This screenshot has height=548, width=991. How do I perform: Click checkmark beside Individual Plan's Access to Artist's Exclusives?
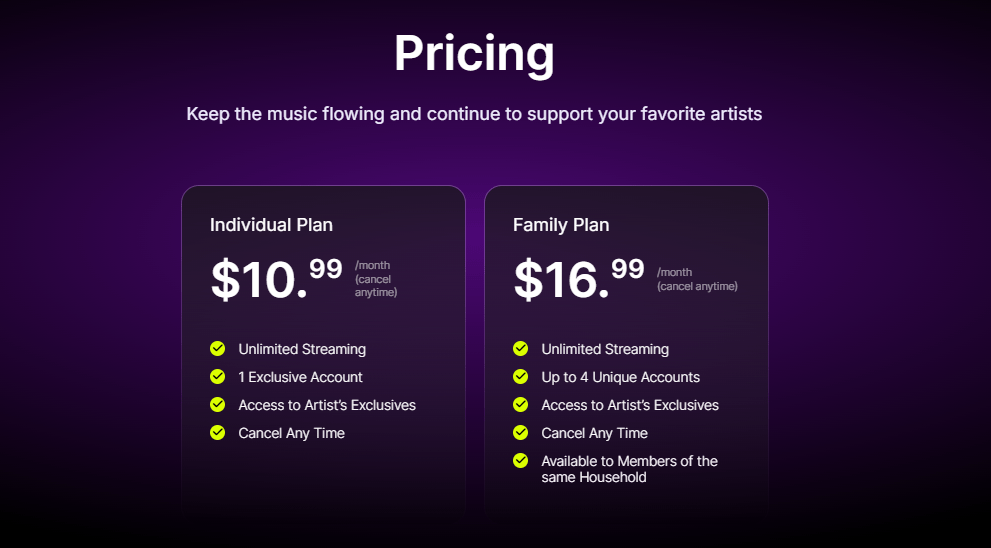[217, 405]
